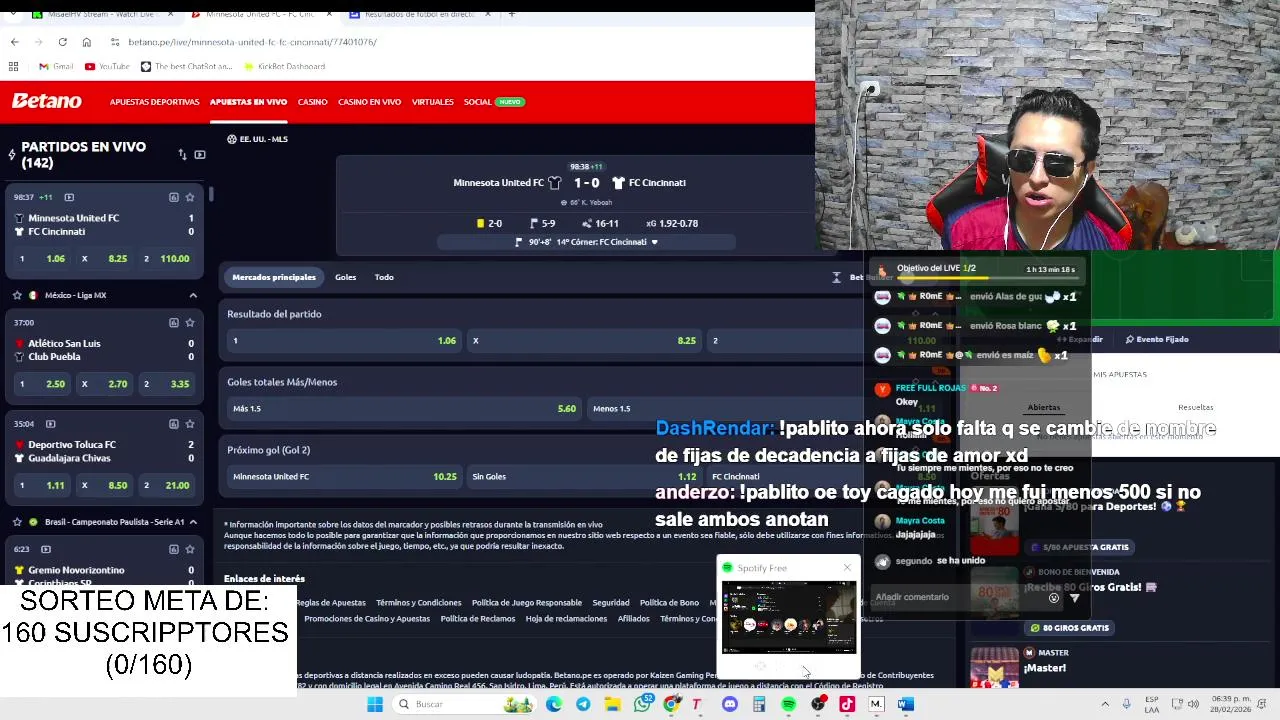
Task: Pick Minnesota win at 1.06 in Resultado del partido
Action: coord(344,341)
